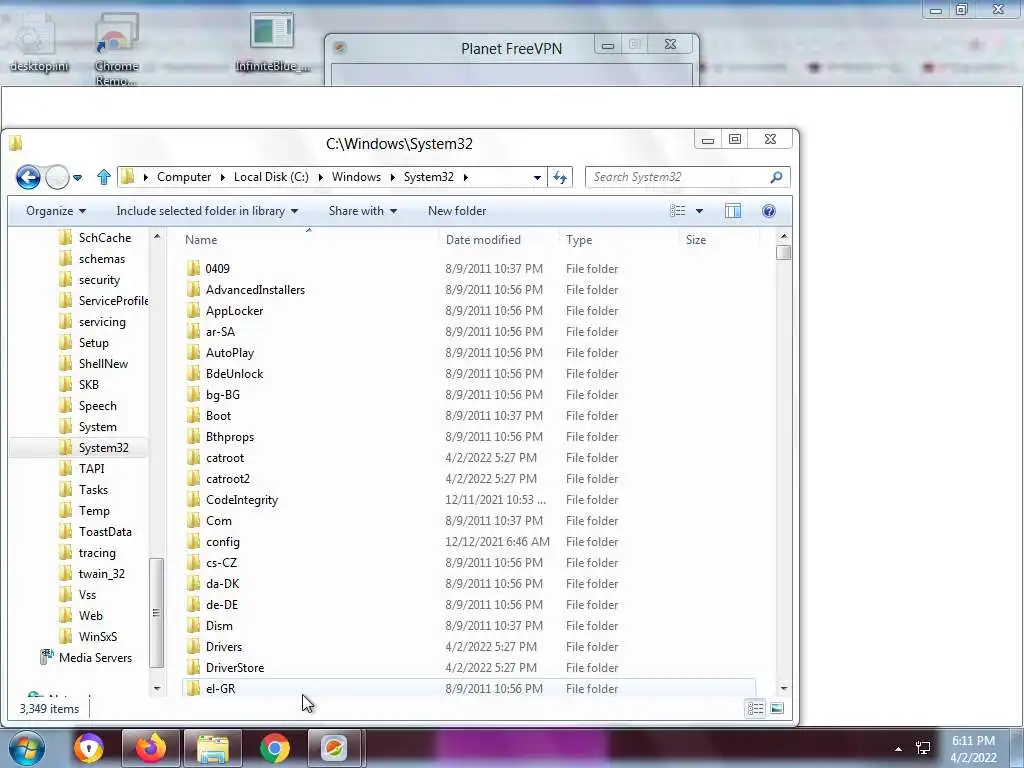Select the config folder
This screenshot has width=1024, height=768.
coord(223,541)
